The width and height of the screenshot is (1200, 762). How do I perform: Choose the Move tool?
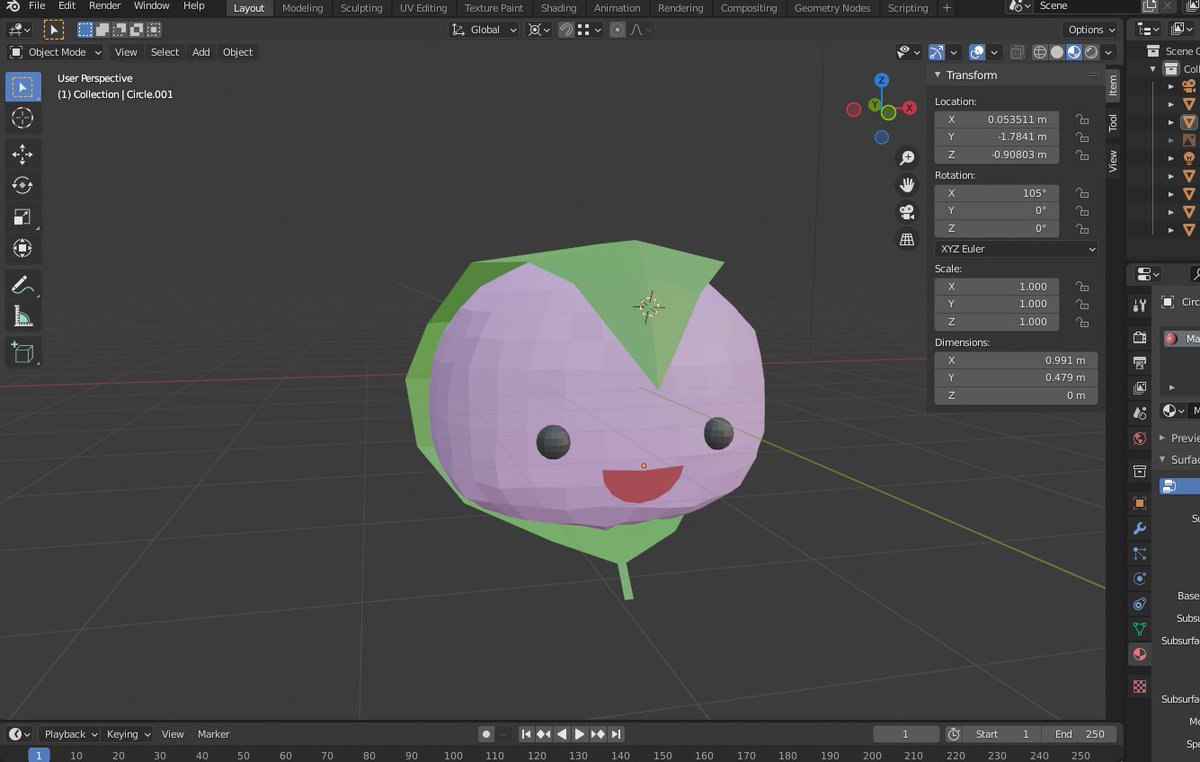23,154
